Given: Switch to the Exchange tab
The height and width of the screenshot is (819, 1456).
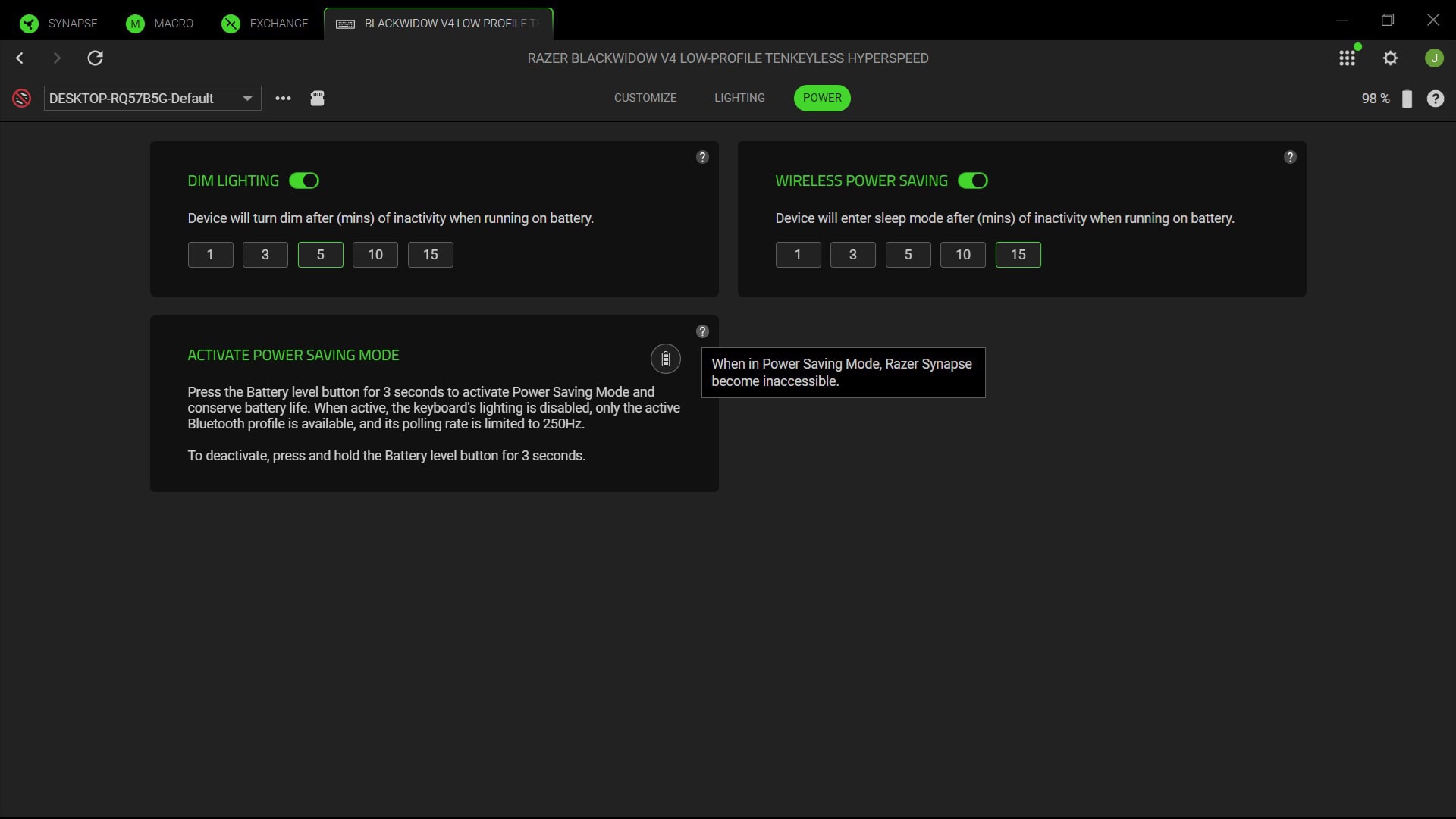Looking at the screenshot, I should tap(265, 24).
